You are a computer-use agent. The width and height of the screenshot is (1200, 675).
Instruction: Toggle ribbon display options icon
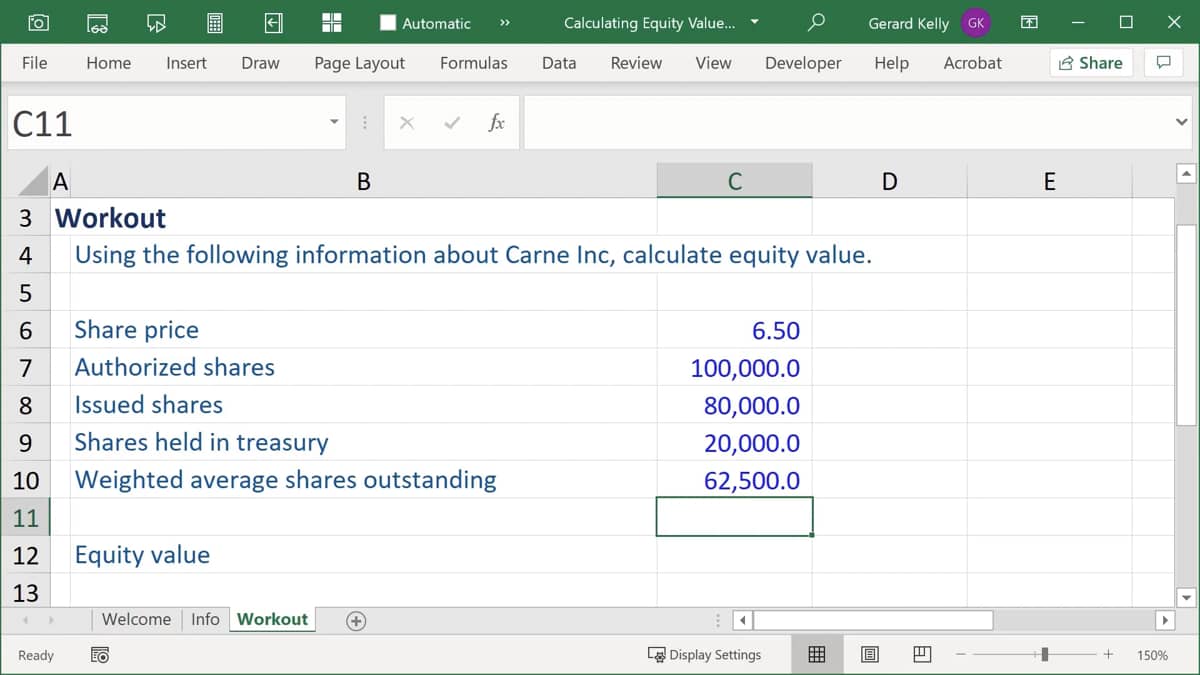pos(1030,22)
